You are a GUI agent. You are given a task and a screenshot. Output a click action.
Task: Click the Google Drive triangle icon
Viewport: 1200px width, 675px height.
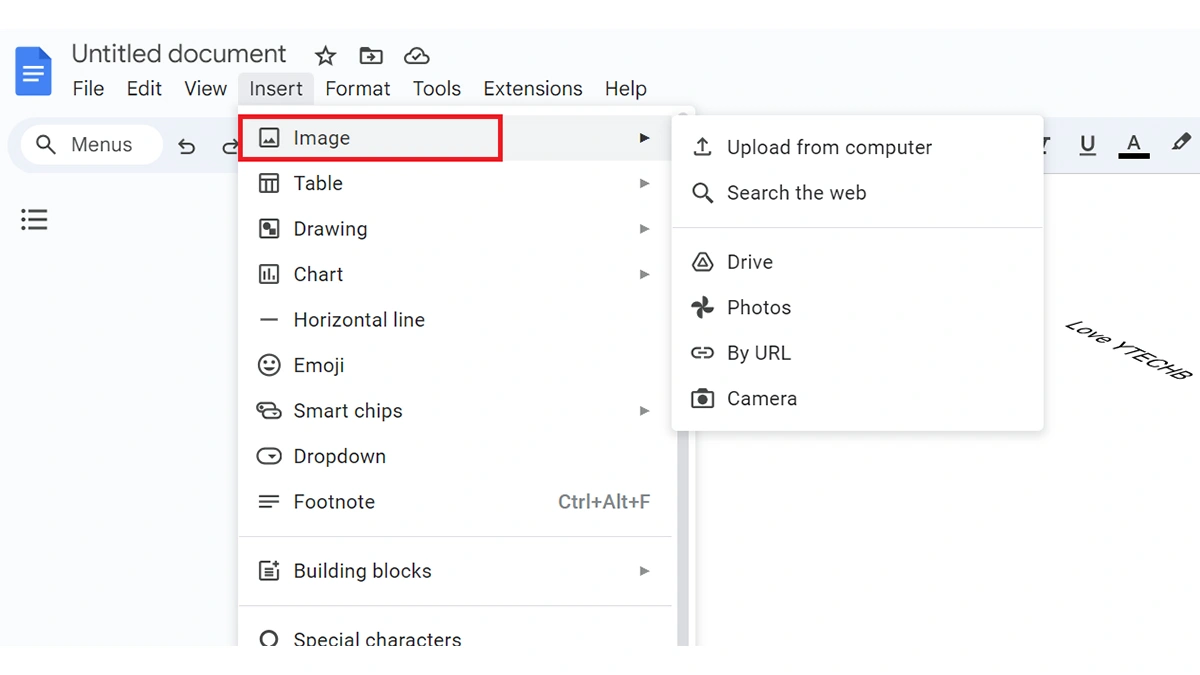tap(703, 262)
